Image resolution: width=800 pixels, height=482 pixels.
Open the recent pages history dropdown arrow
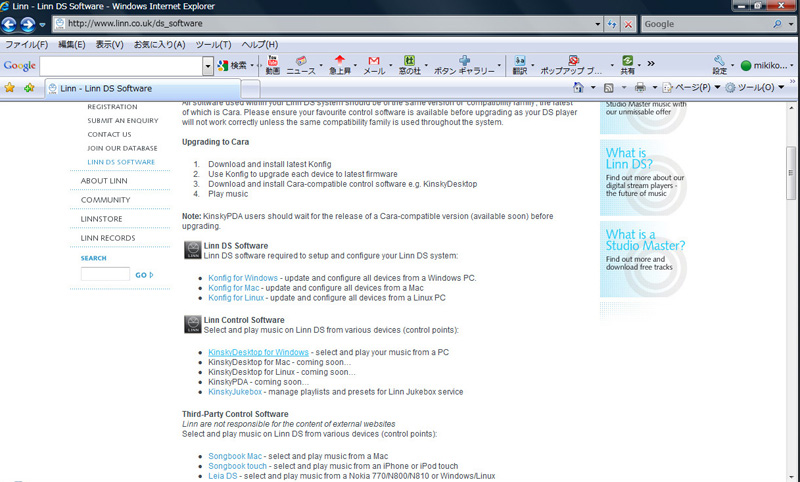tap(42, 24)
